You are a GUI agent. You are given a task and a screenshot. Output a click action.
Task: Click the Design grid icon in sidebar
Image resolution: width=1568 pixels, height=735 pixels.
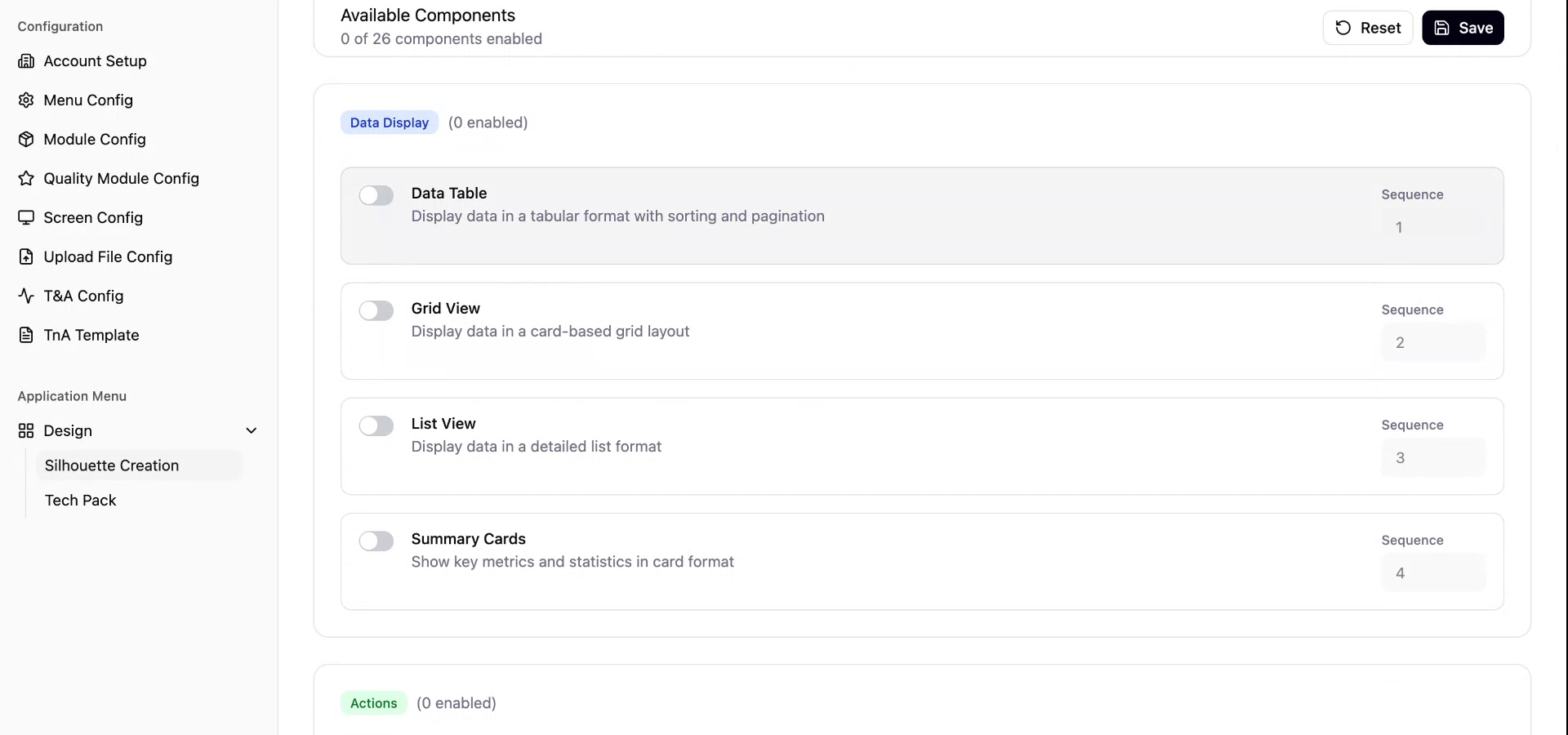25,430
